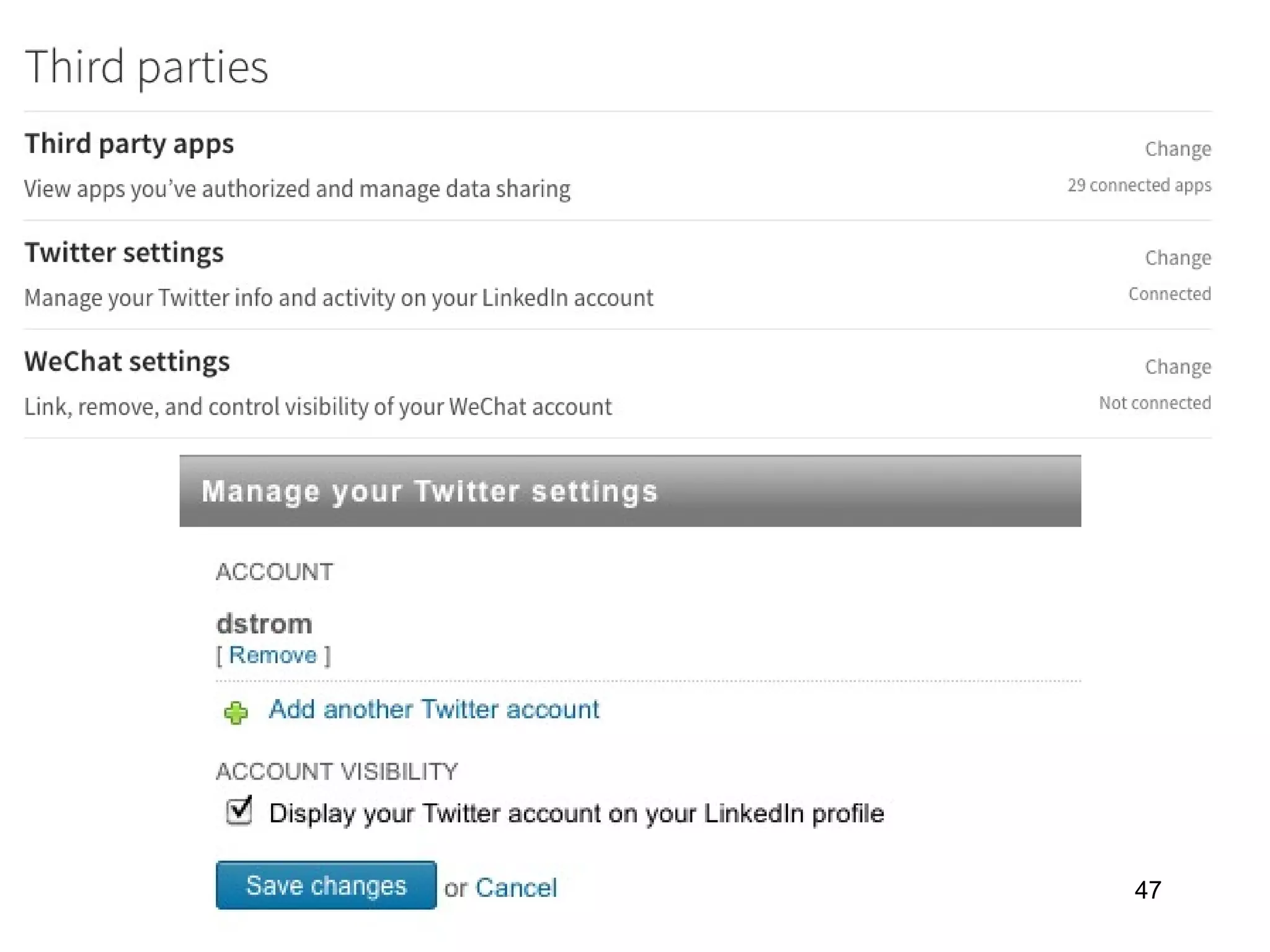Click the green plus icon
Viewport: 1270px width, 952px height.
click(x=236, y=712)
